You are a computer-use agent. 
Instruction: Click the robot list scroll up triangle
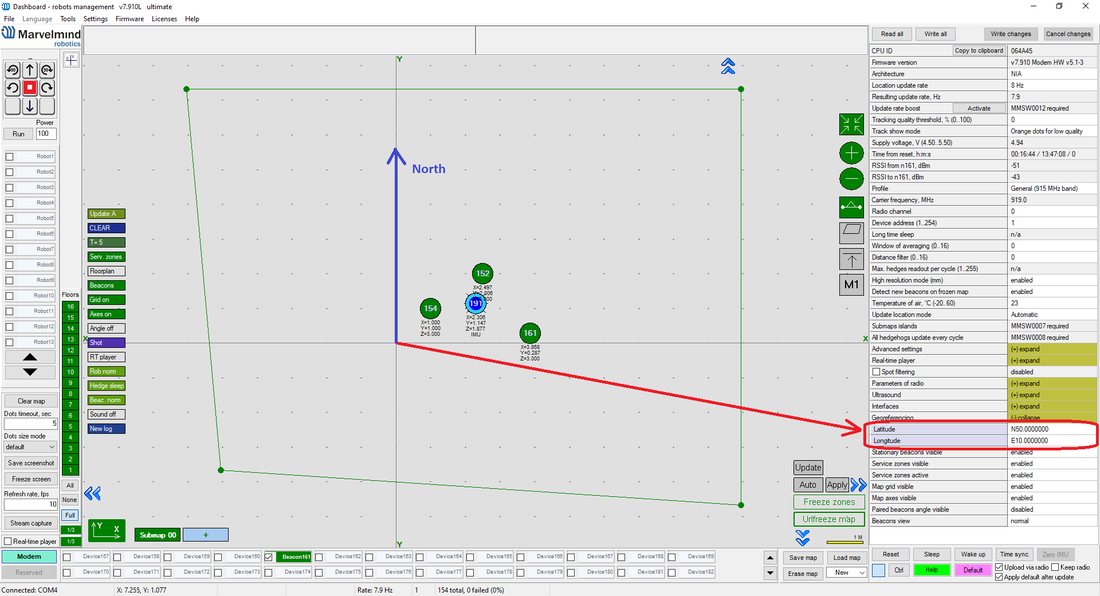click(x=29, y=357)
